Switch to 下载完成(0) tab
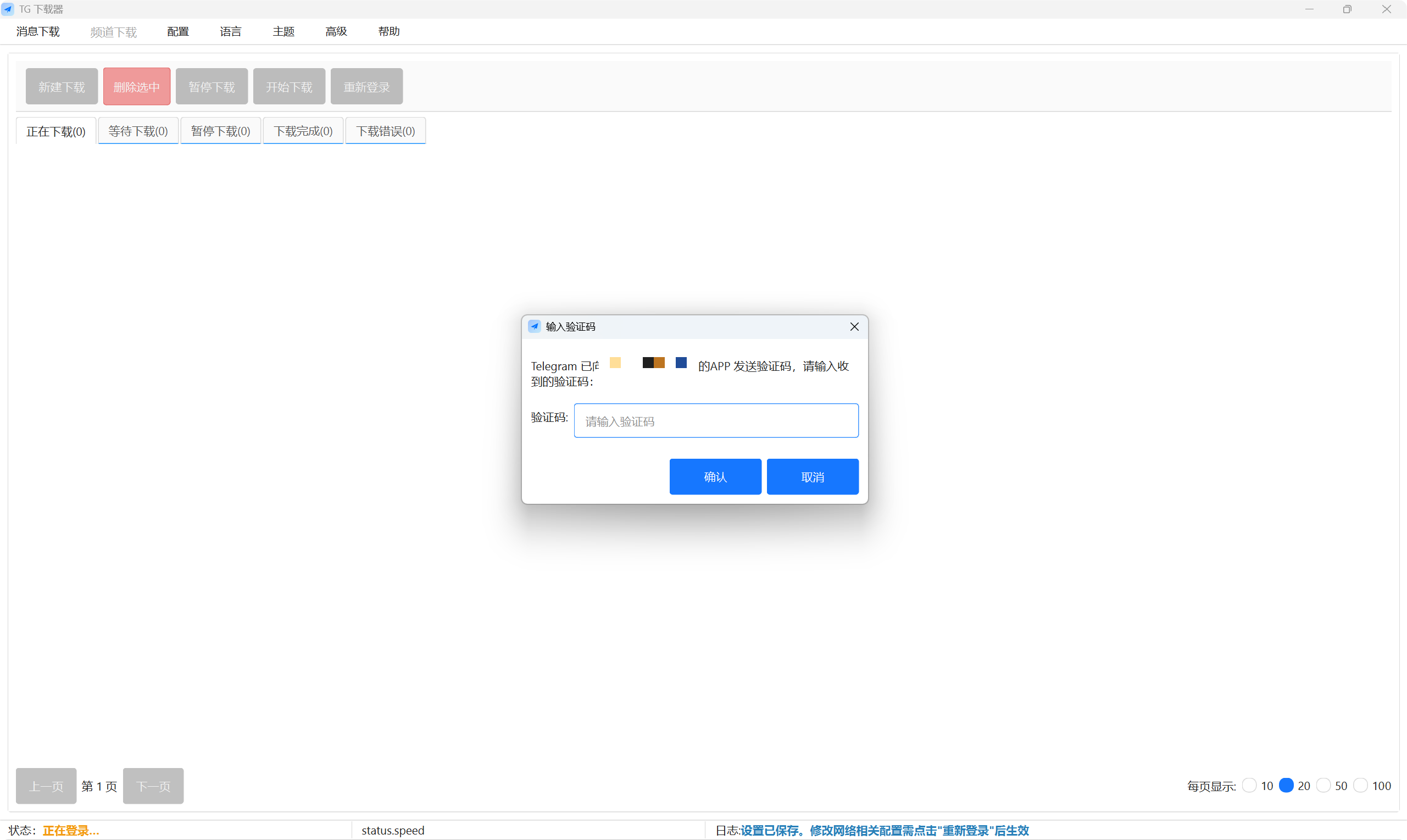 (x=303, y=131)
